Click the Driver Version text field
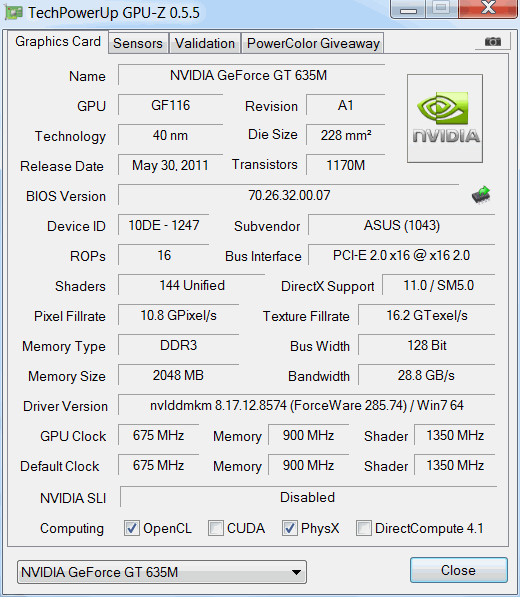The height and width of the screenshot is (597, 520). (x=307, y=405)
